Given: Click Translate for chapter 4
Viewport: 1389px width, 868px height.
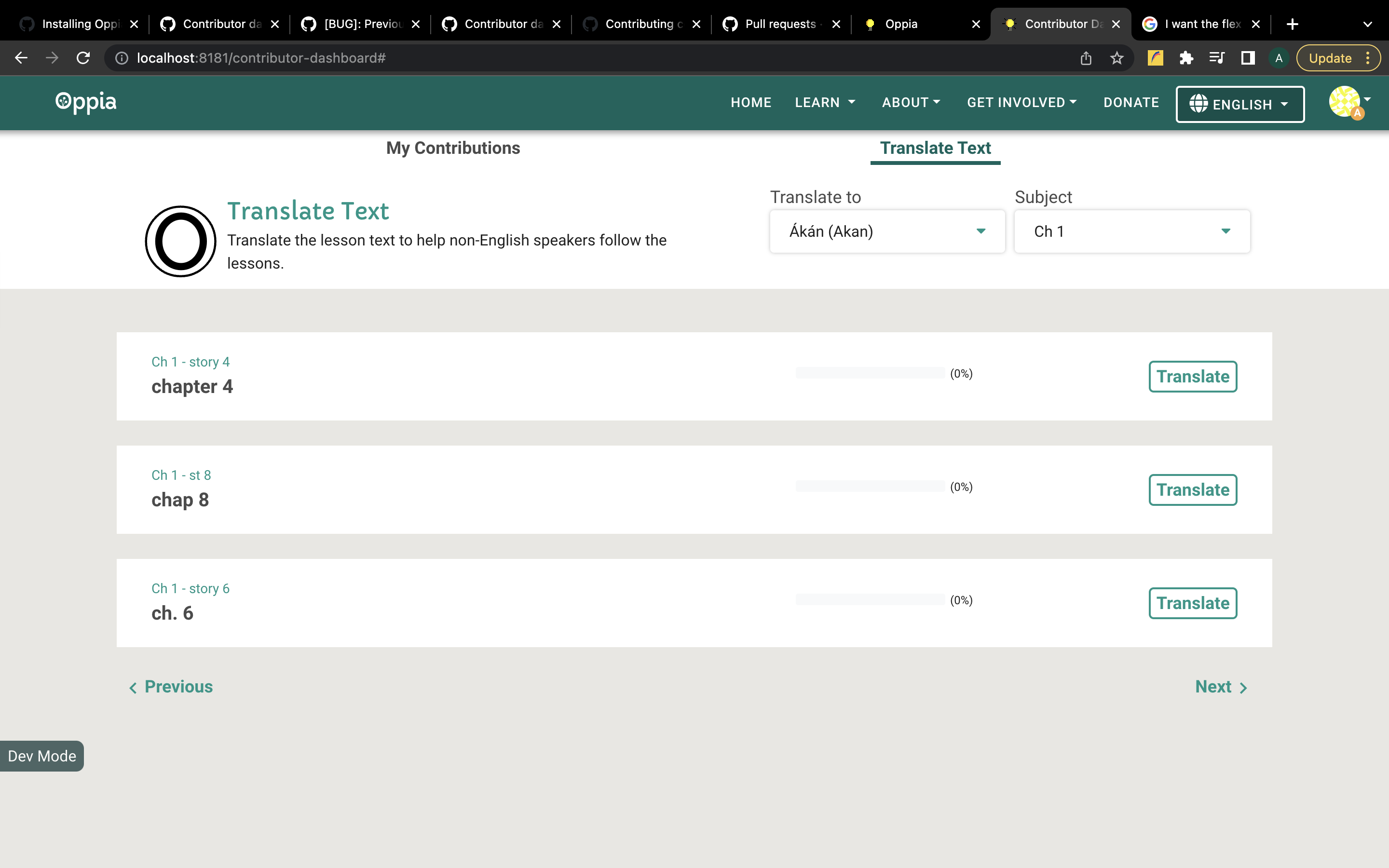Looking at the screenshot, I should pos(1192,376).
